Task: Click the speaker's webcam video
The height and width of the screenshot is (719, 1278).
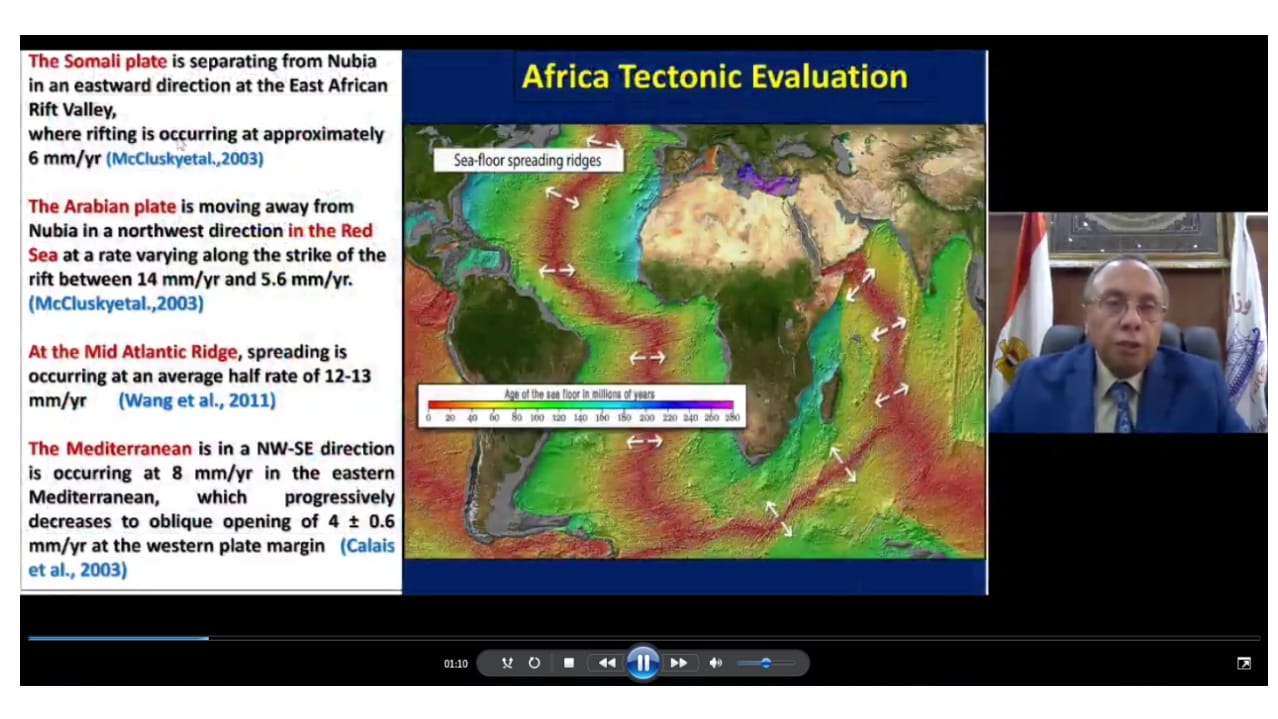Action: (x=1127, y=322)
